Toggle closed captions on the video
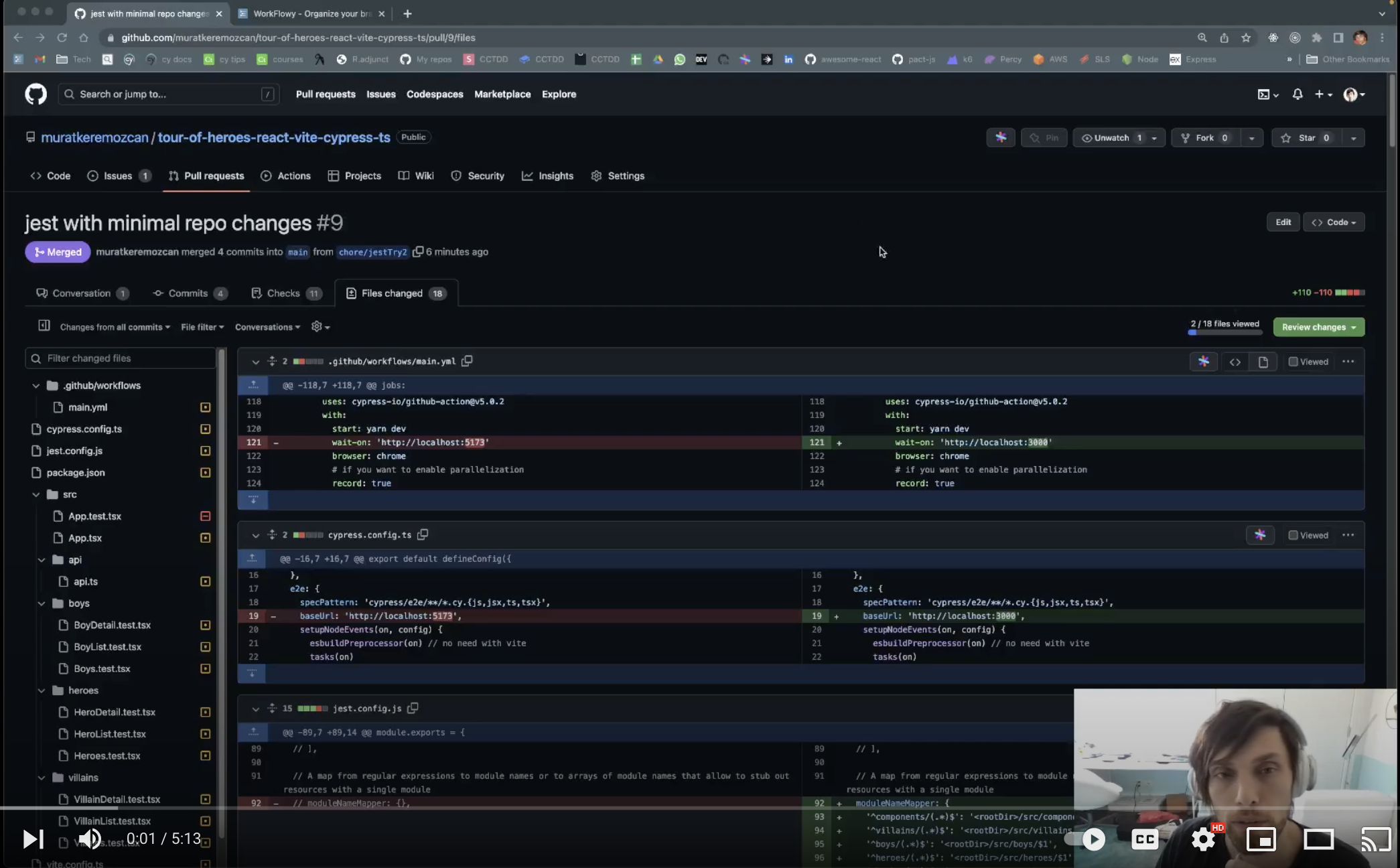 (1145, 839)
